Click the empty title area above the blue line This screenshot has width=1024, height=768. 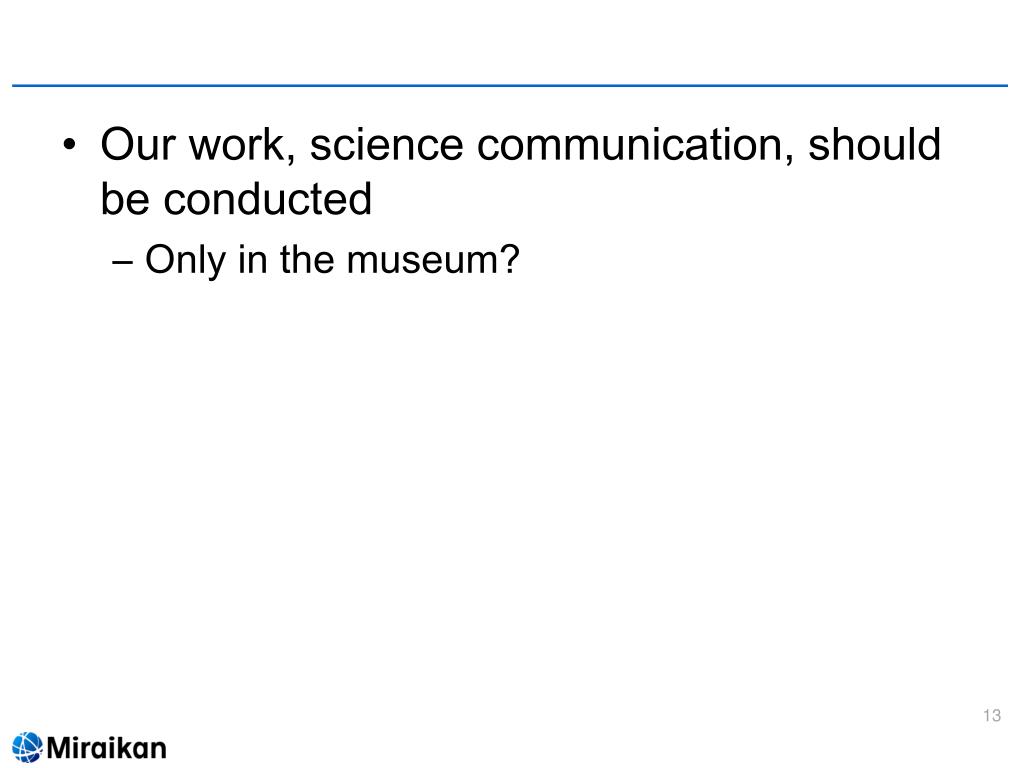509,42
